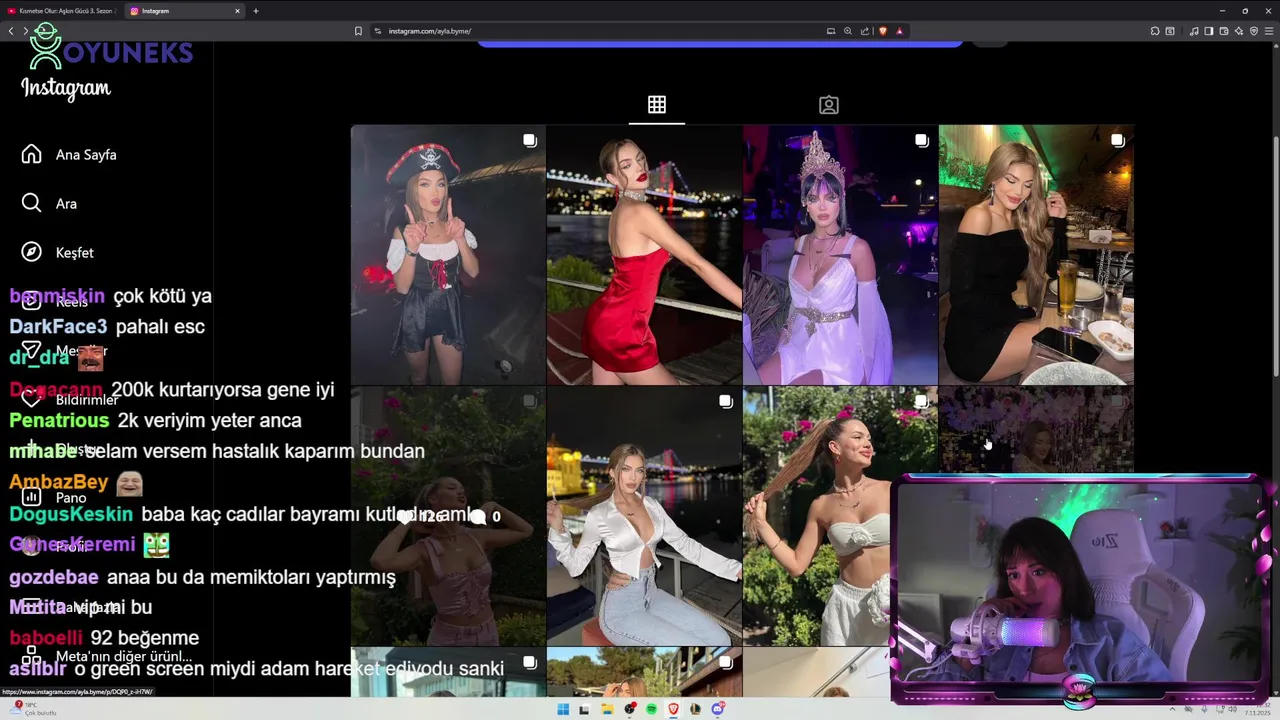Open Brave Rewards triangle icon
The width and height of the screenshot is (1280, 720).
900,31
